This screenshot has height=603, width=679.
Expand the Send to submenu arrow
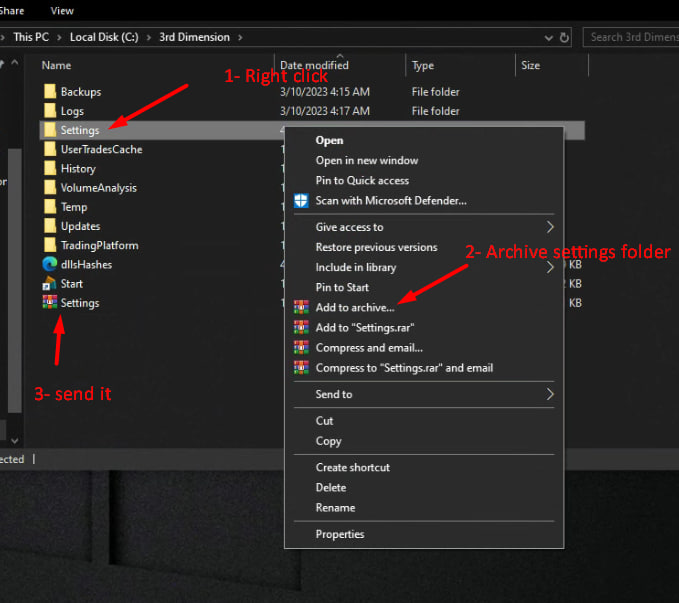point(550,394)
